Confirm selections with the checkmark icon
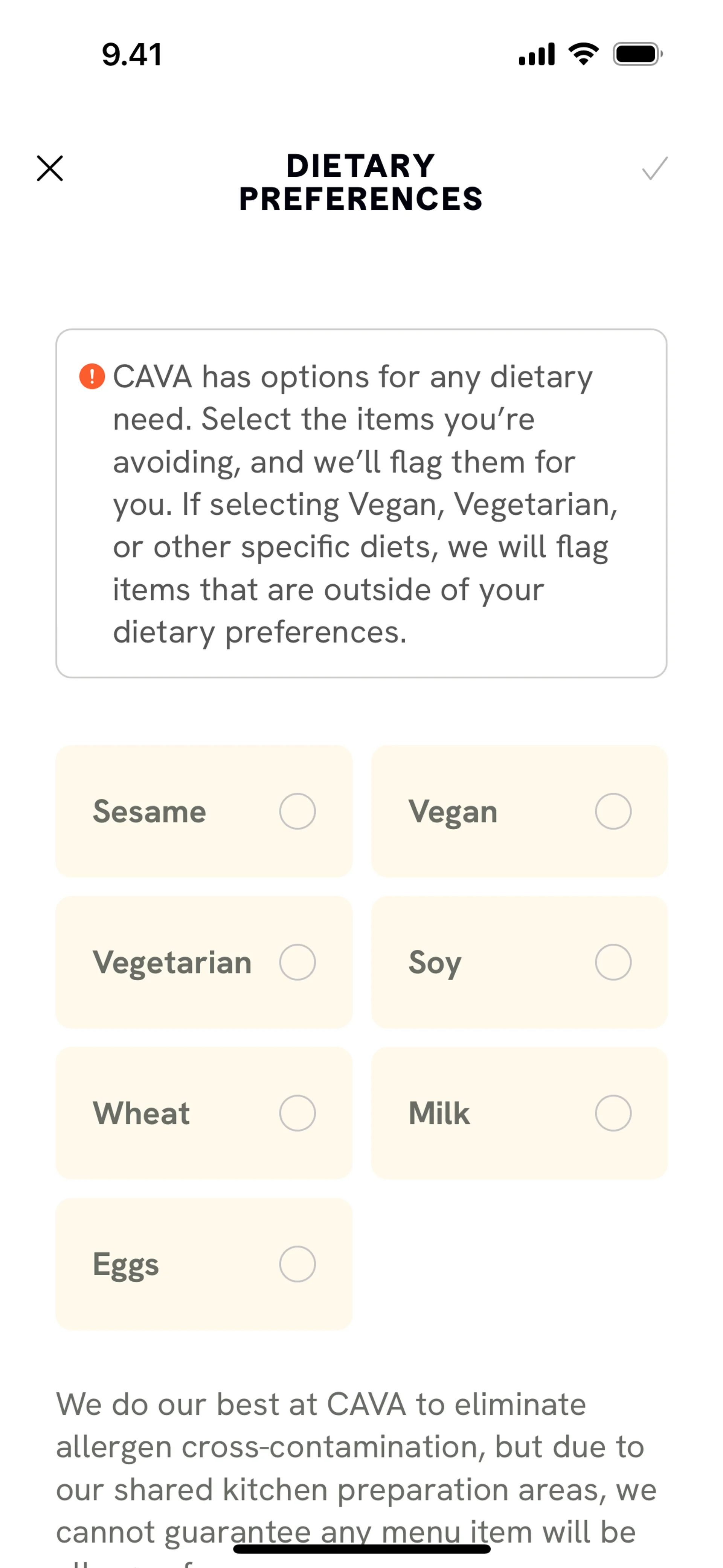The image size is (723, 1568). [655, 169]
